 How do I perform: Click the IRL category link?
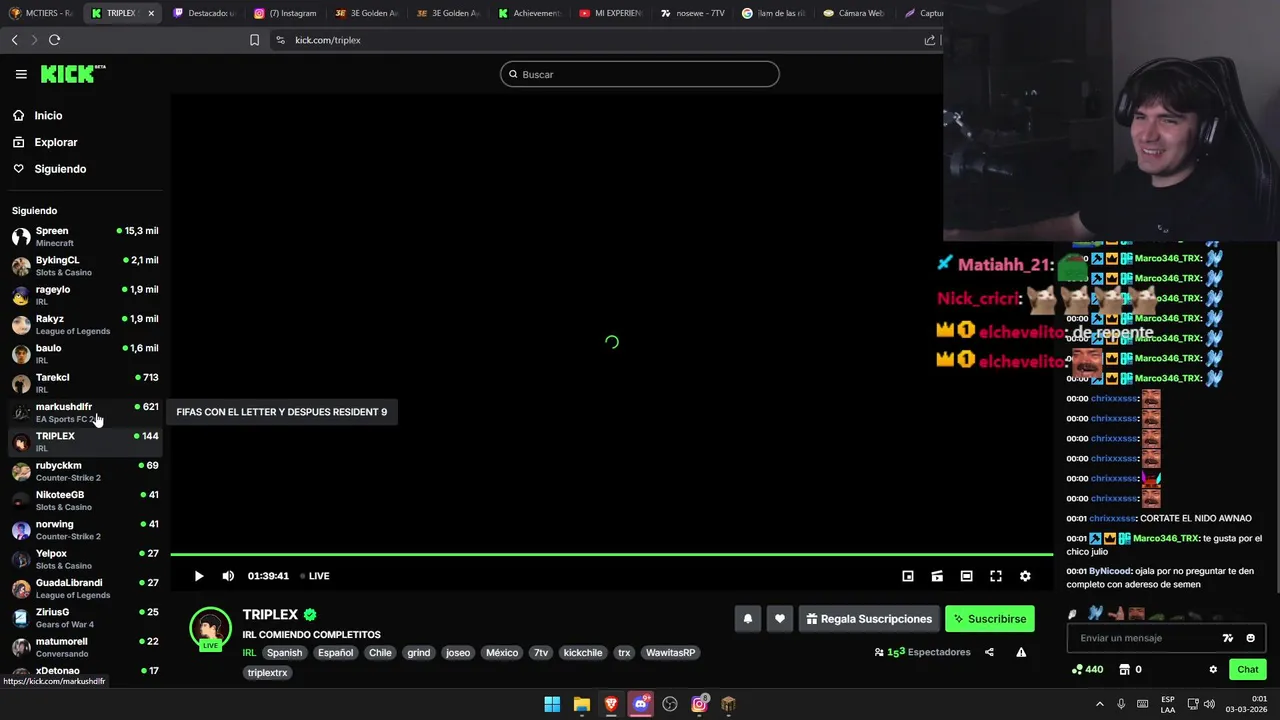tap(249, 653)
